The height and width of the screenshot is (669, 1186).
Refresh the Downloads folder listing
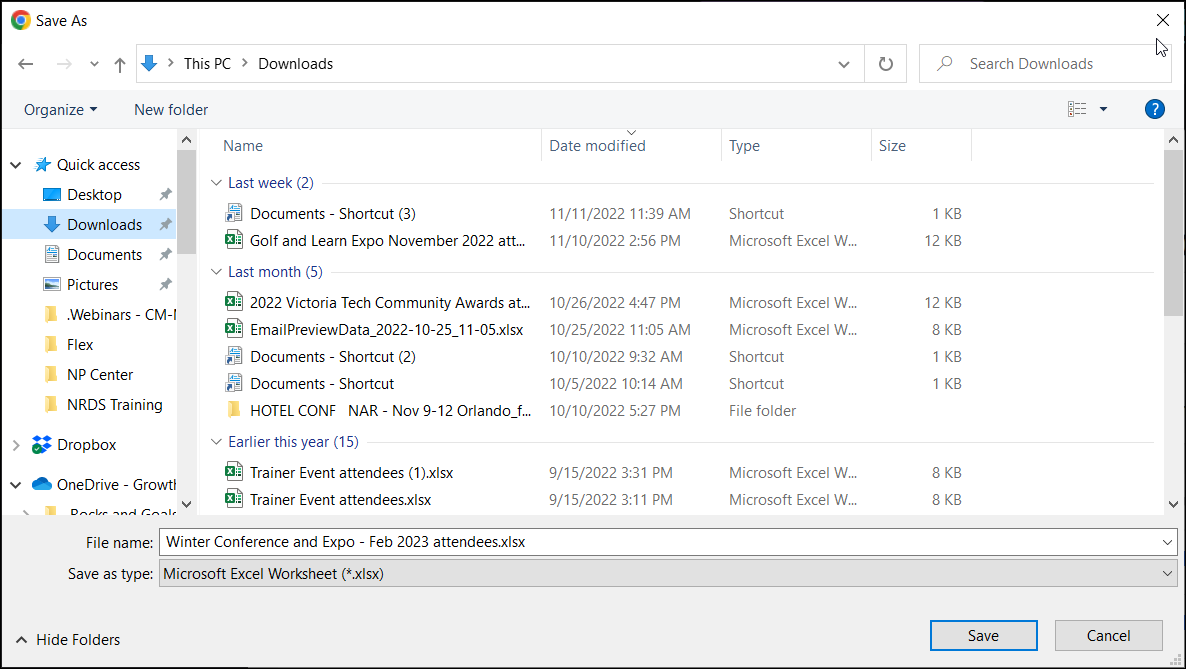(885, 64)
